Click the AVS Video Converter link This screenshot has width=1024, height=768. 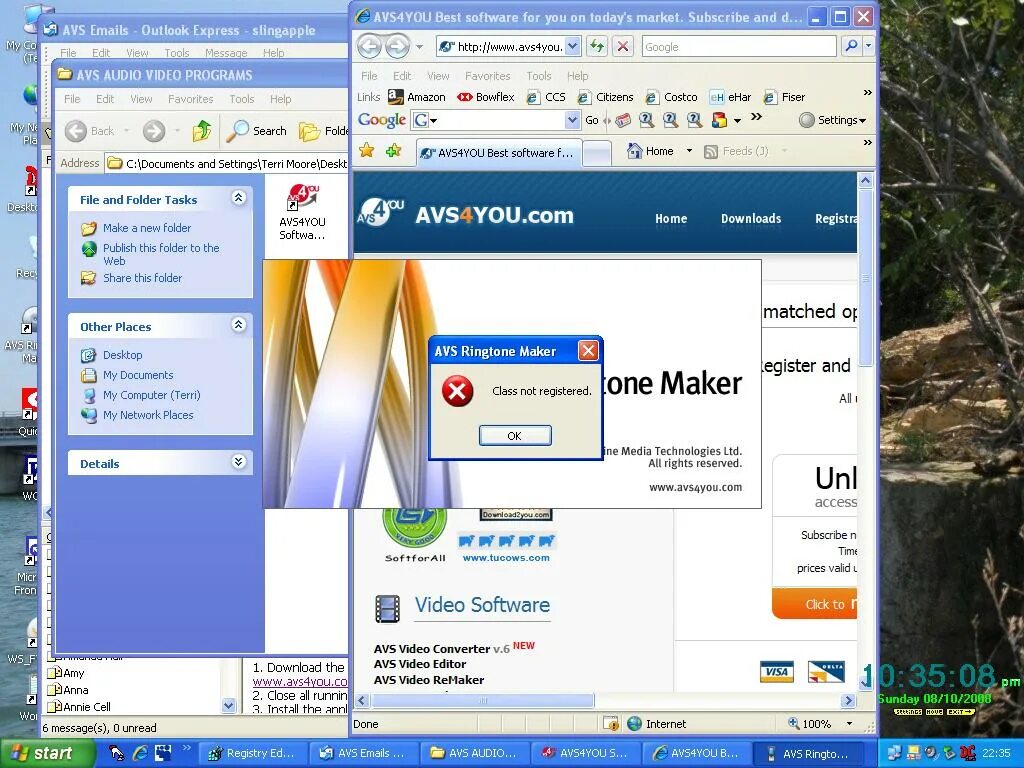click(432, 648)
